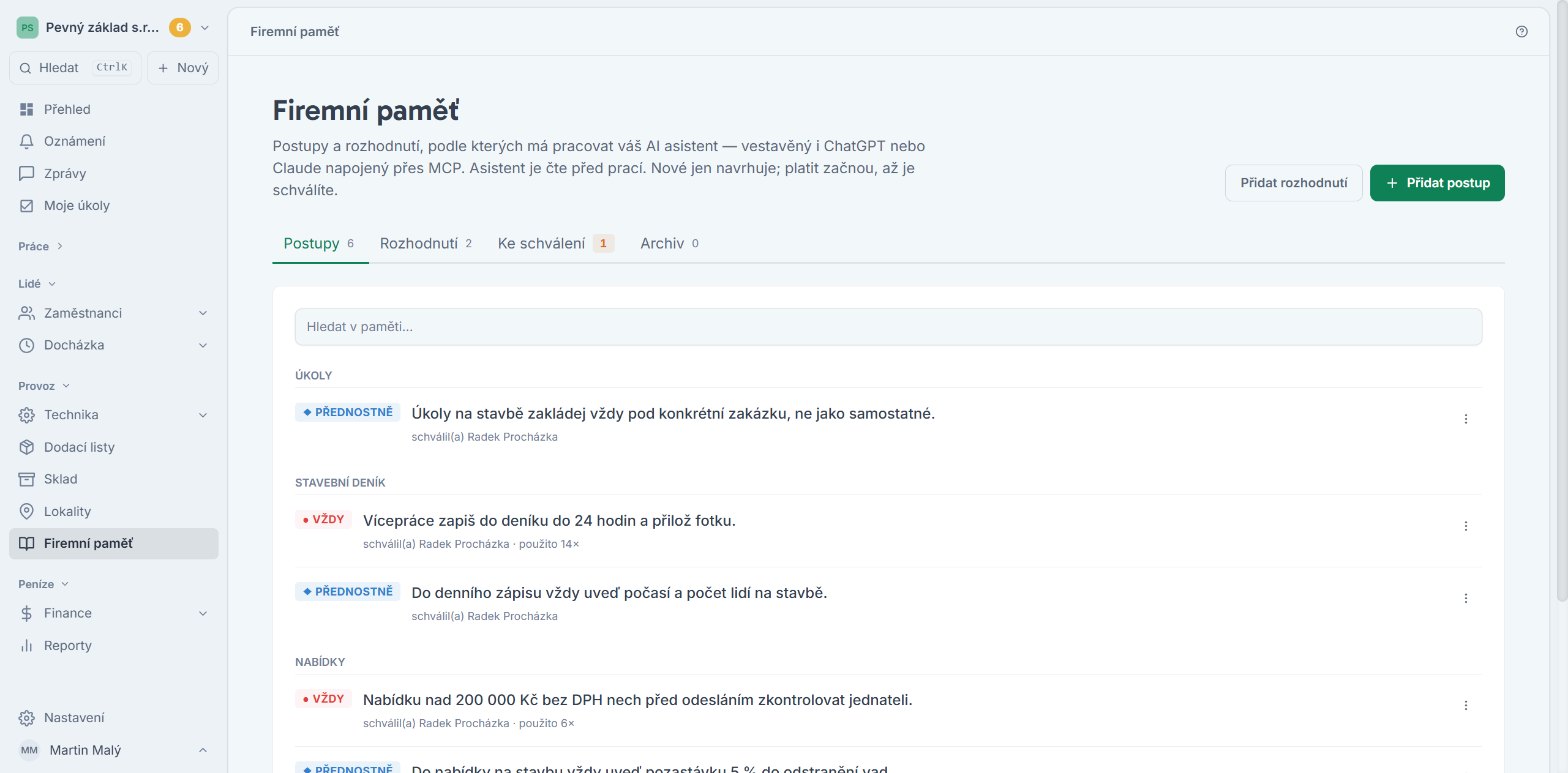Image resolution: width=1568 pixels, height=773 pixels.
Task: Open the help icon in the header
Action: click(1522, 32)
